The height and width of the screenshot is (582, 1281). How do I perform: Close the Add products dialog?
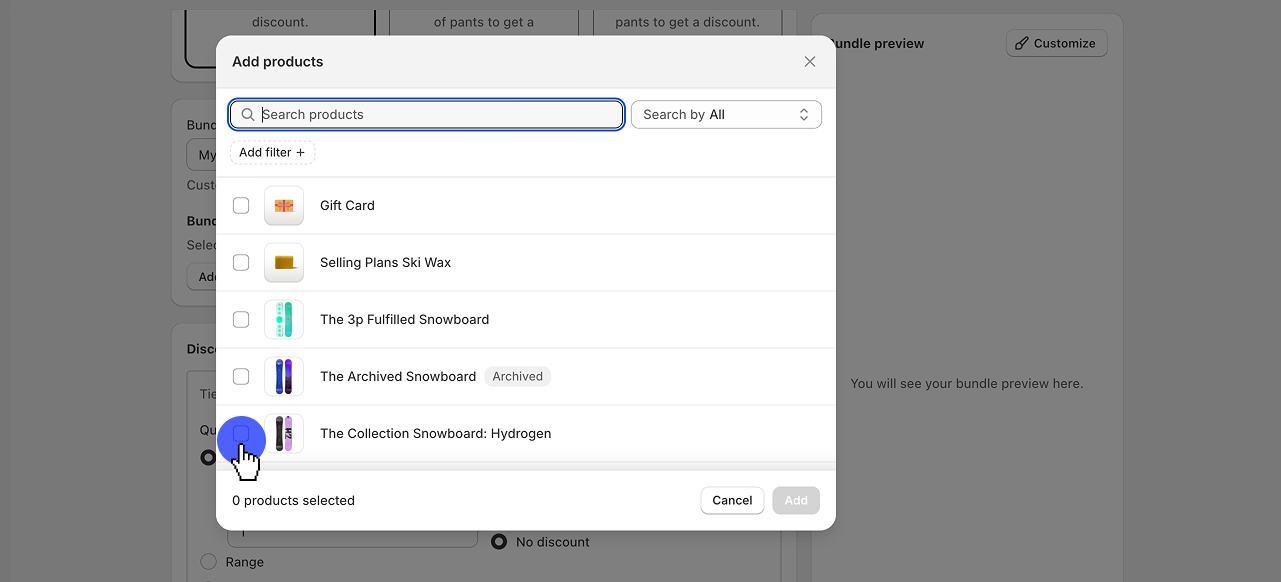pos(810,62)
